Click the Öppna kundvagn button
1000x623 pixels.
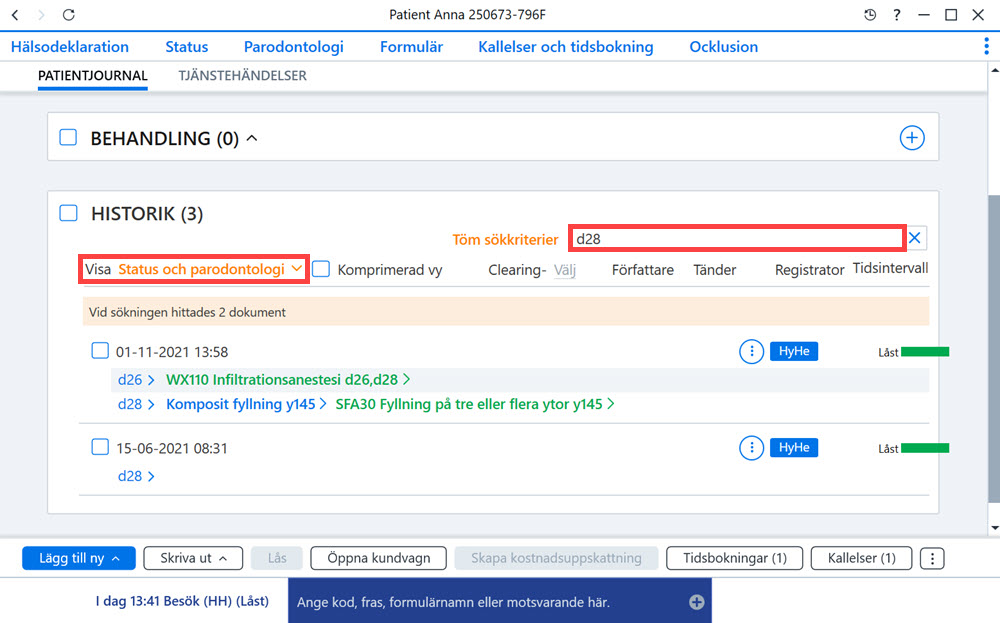378,558
